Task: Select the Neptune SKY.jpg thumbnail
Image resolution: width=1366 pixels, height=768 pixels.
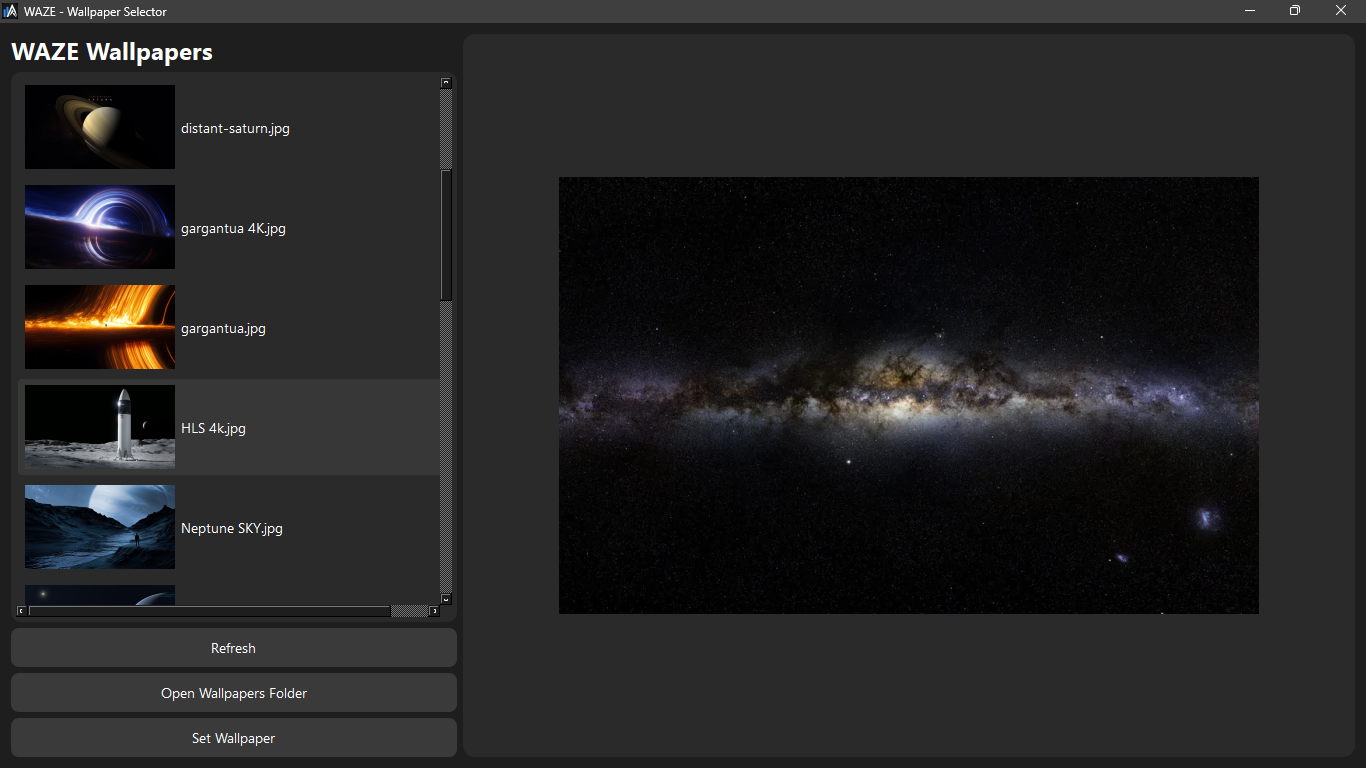Action: (100, 527)
